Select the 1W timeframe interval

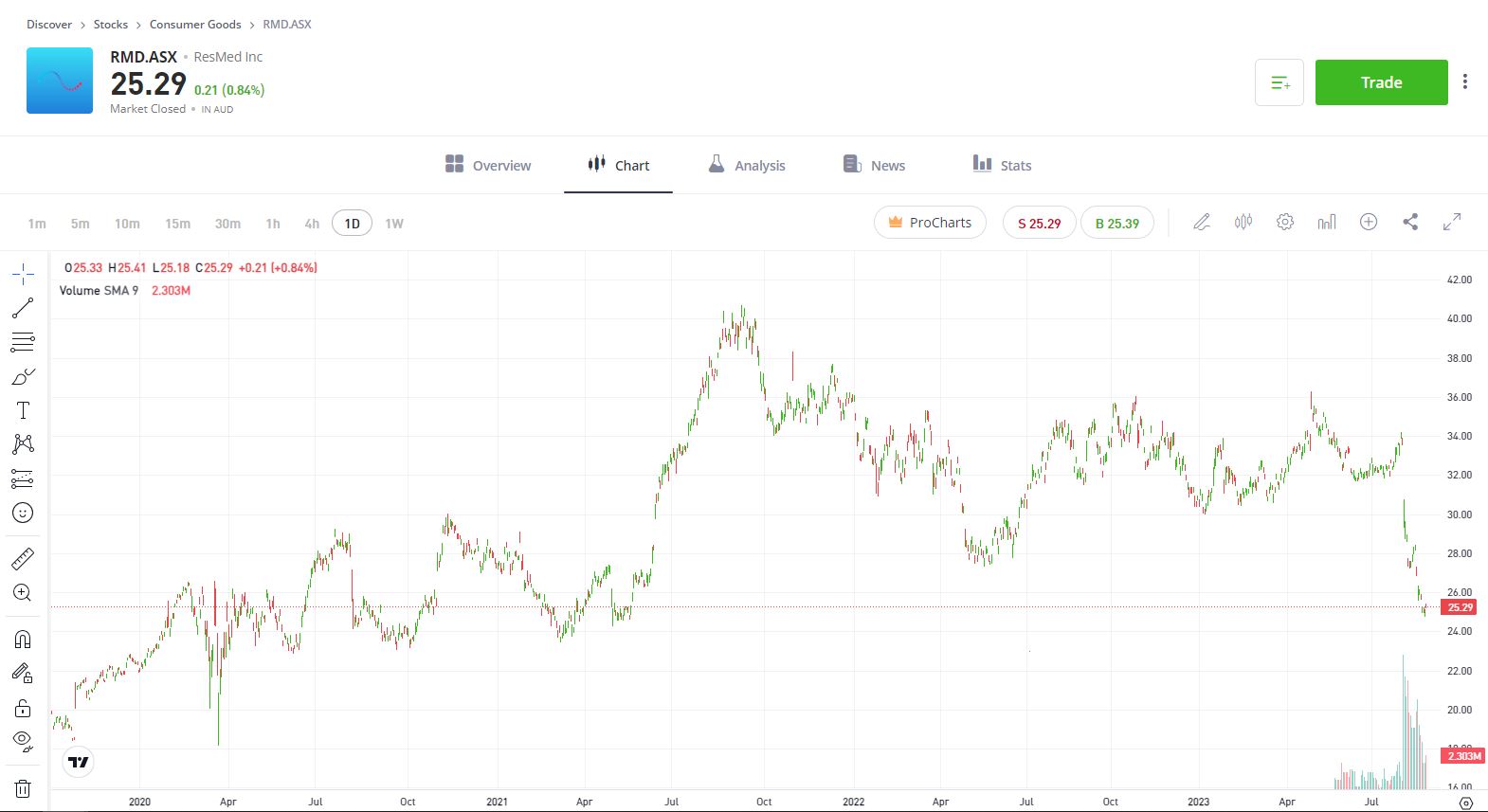click(394, 224)
